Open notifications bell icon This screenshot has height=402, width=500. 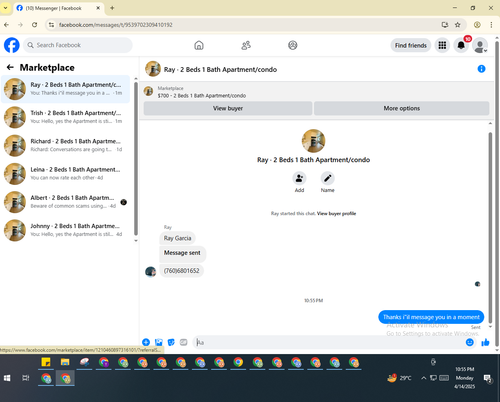[461, 45]
